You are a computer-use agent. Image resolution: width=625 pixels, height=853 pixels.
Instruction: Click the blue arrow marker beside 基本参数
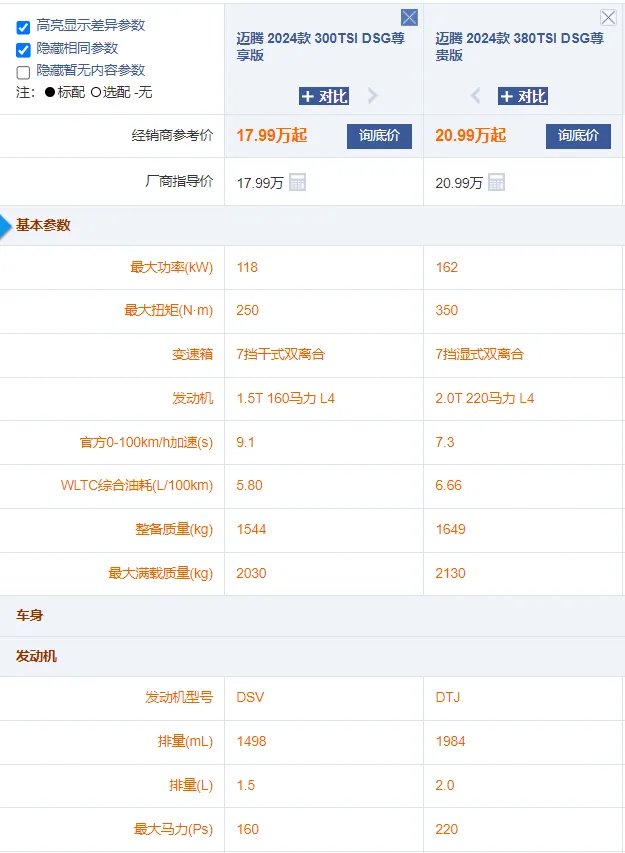(5, 226)
